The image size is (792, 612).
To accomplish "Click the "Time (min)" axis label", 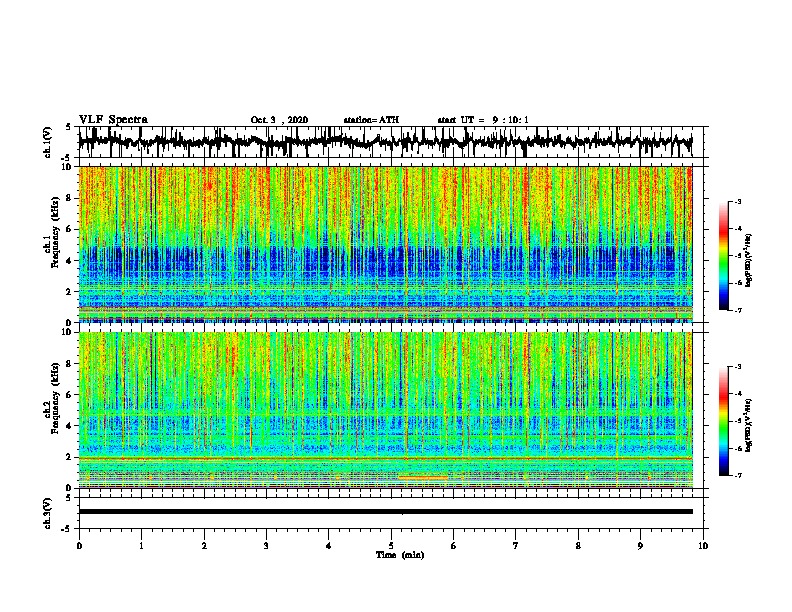I will [400, 555].
